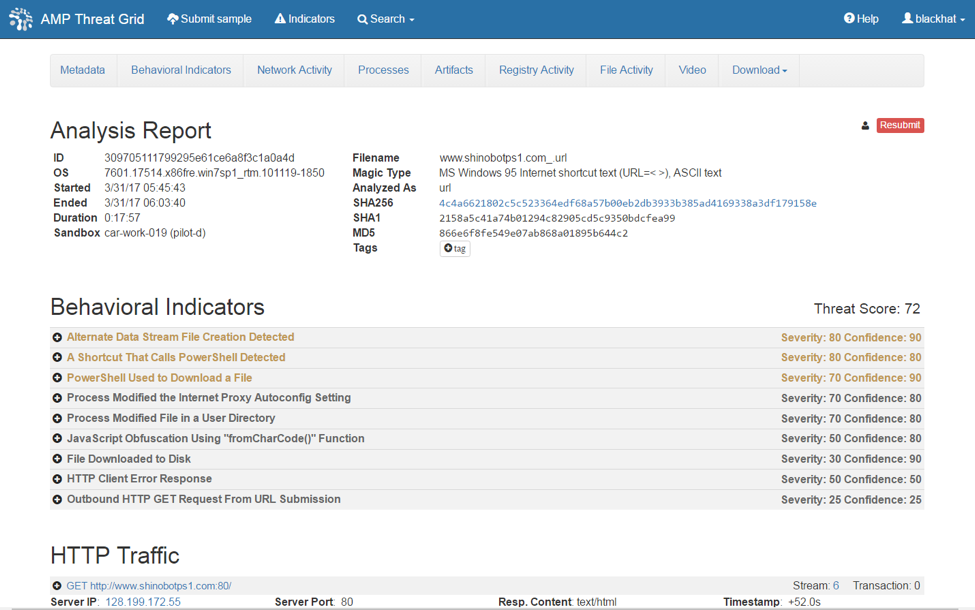Expand PowerShell Used to Download a File
975x610 pixels.
click(x=159, y=378)
